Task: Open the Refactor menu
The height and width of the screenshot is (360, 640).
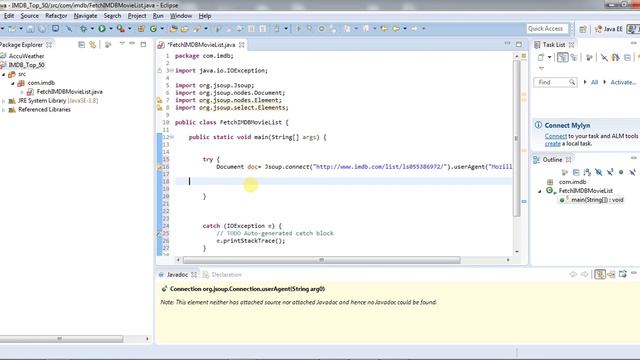Action: tap(56, 16)
